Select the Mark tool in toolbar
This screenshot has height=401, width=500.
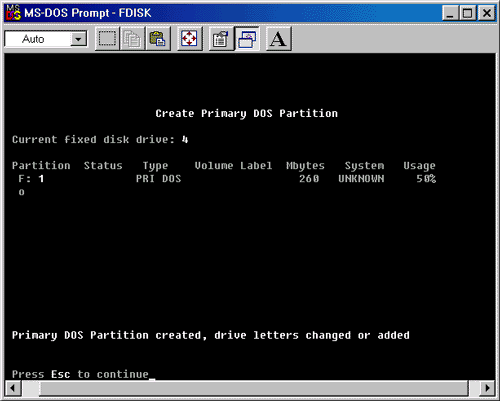coord(107,39)
